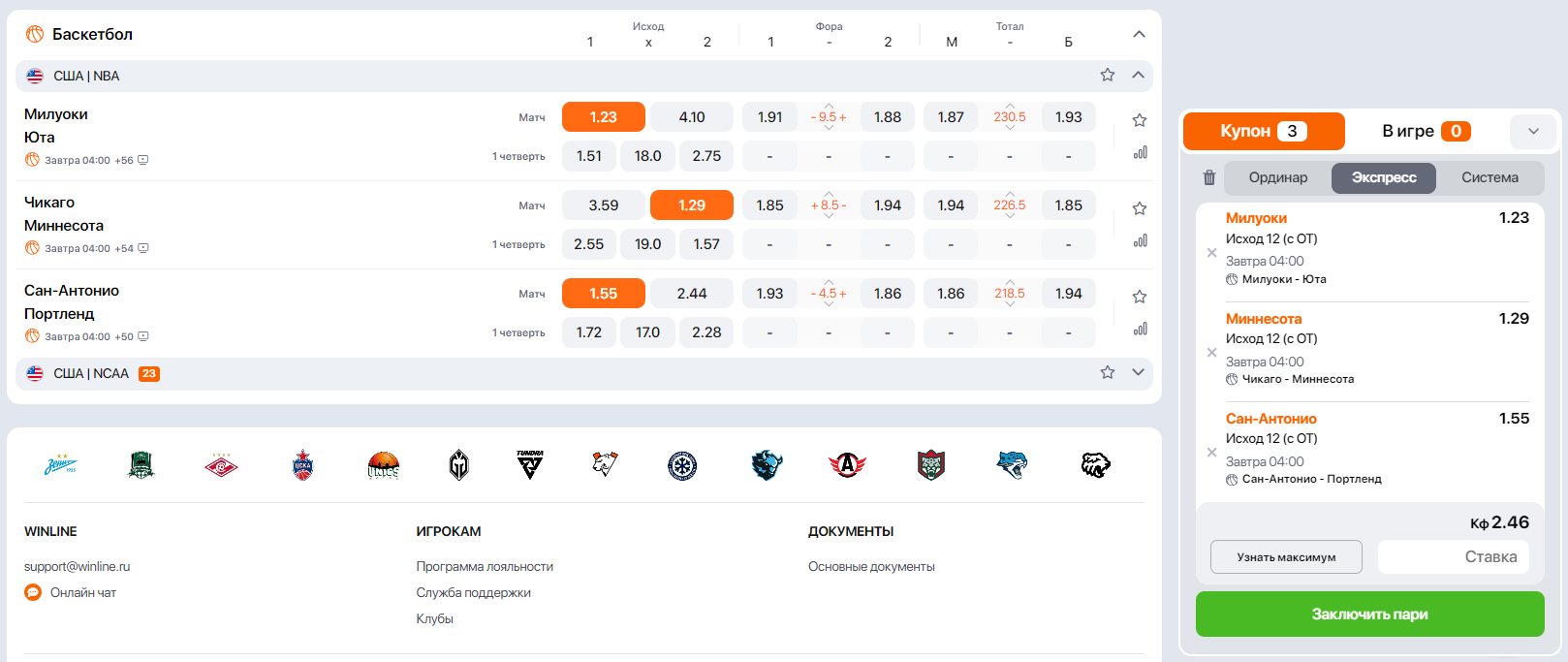Screen dimensions: 1568x662
Task: Expand the США | NCAA league
Action: pos(1139,372)
